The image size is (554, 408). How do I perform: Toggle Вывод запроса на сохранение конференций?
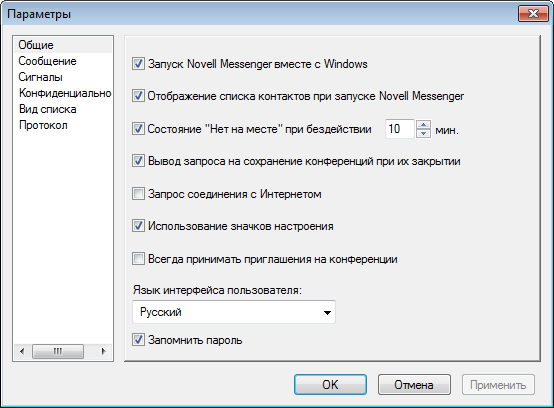(138, 161)
